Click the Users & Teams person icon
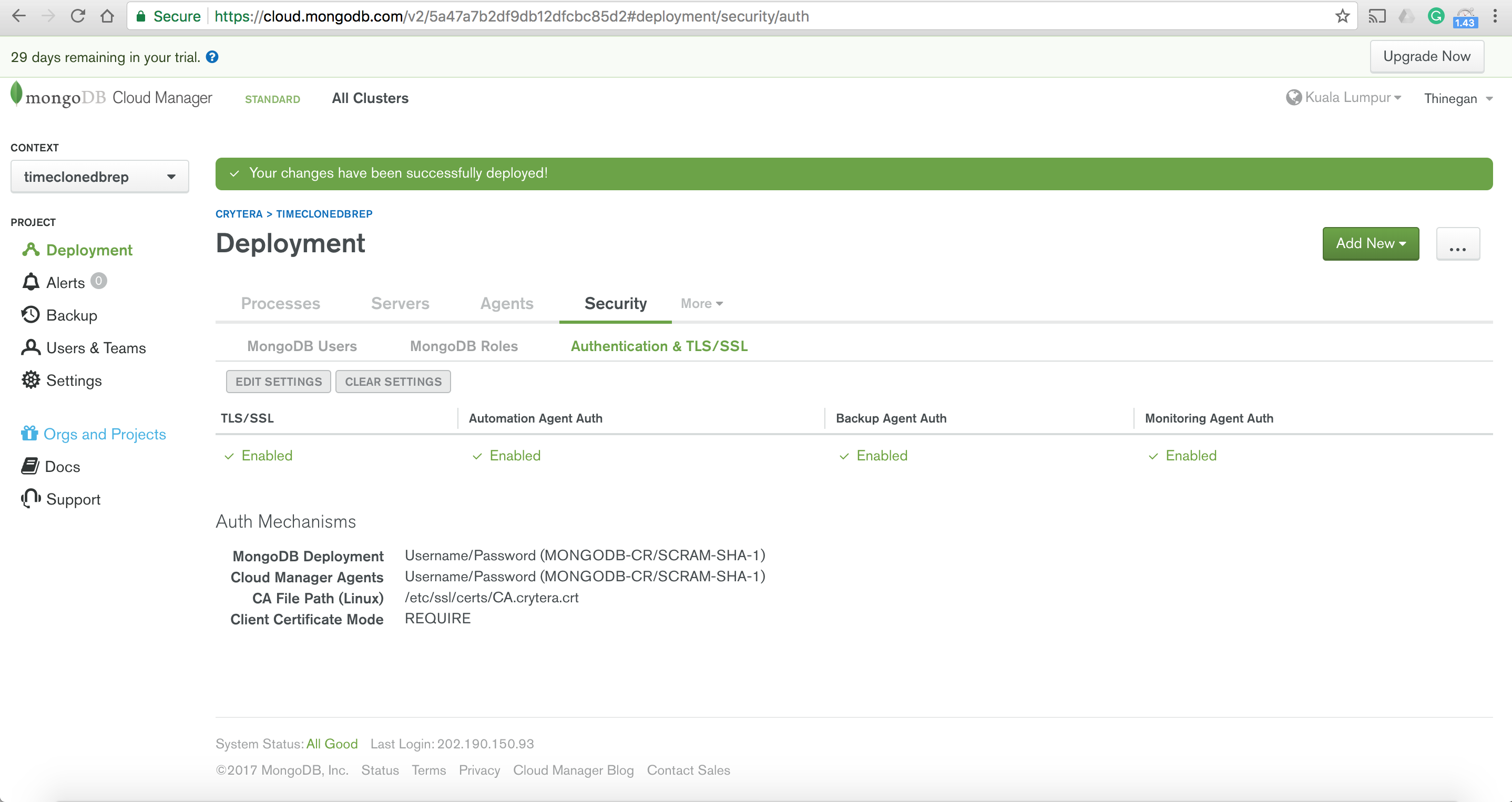Screen dimensions: 1512x802 (x=30, y=347)
